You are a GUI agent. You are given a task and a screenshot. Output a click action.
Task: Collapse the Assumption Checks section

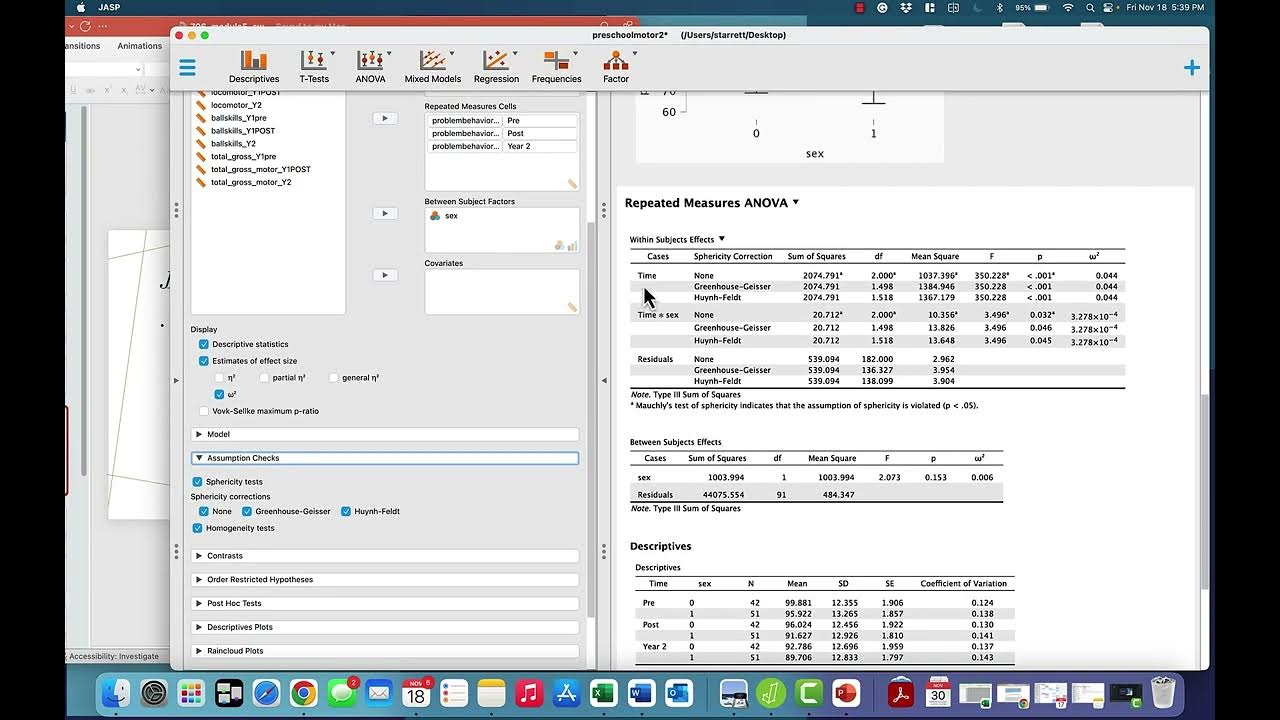pyautogui.click(x=385, y=458)
